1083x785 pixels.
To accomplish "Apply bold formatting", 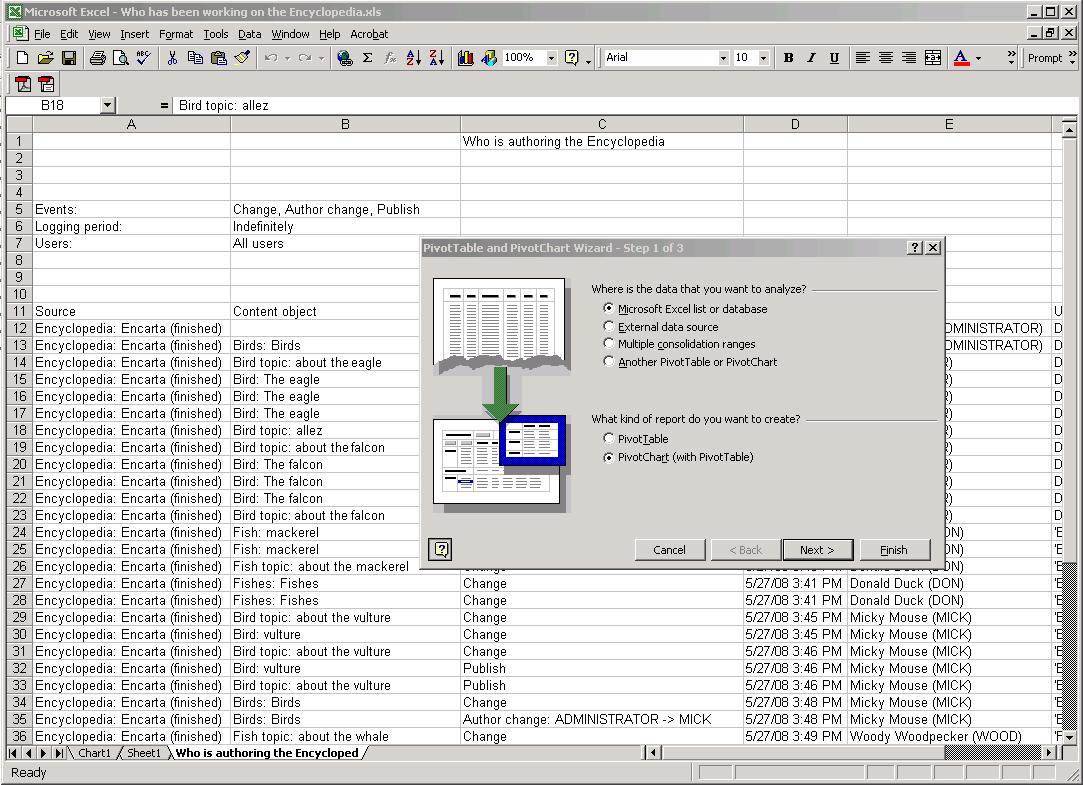I will point(789,58).
